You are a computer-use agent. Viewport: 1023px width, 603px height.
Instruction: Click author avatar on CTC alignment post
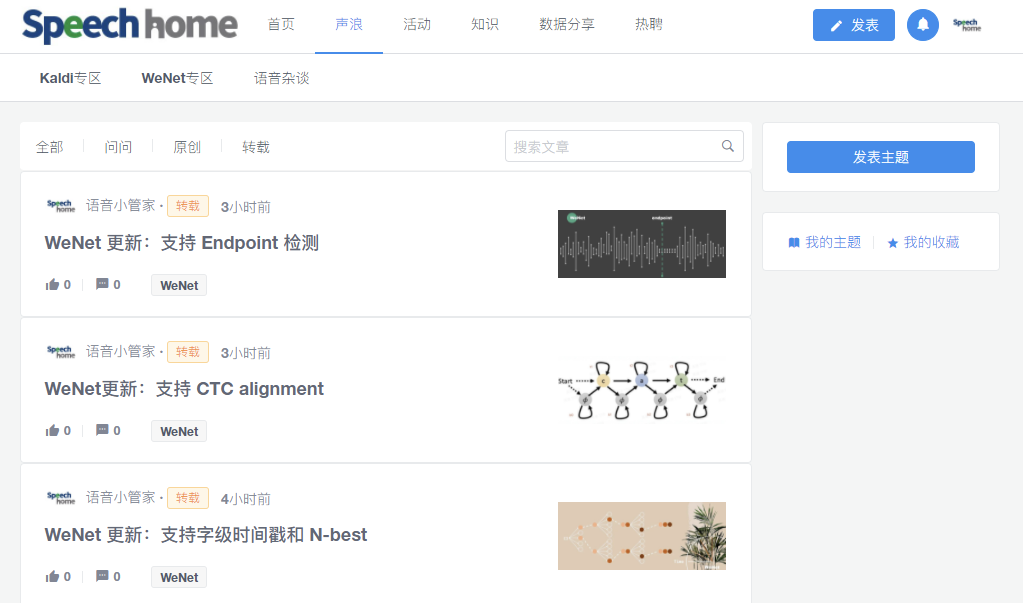[x=61, y=352]
